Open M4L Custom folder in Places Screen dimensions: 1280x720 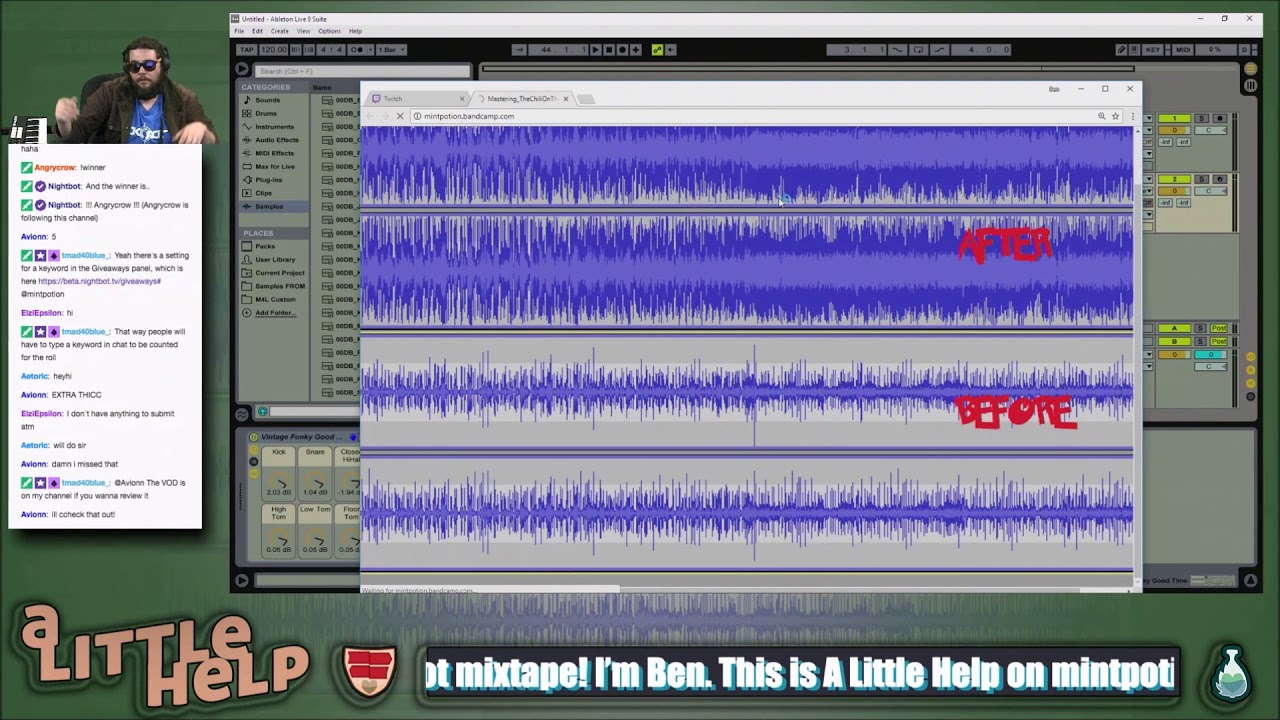pos(275,299)
